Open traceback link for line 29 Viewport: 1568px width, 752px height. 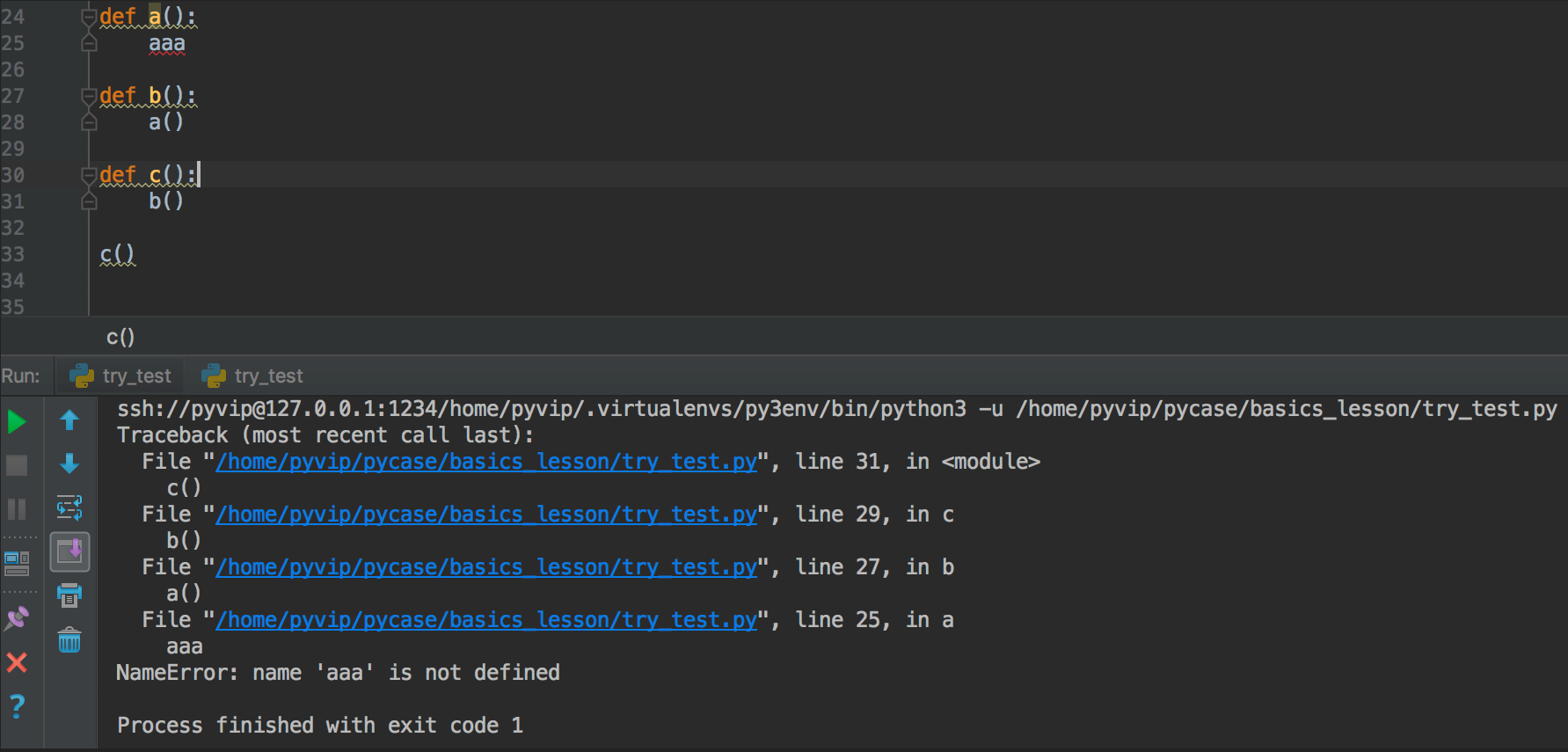(486, 515)
